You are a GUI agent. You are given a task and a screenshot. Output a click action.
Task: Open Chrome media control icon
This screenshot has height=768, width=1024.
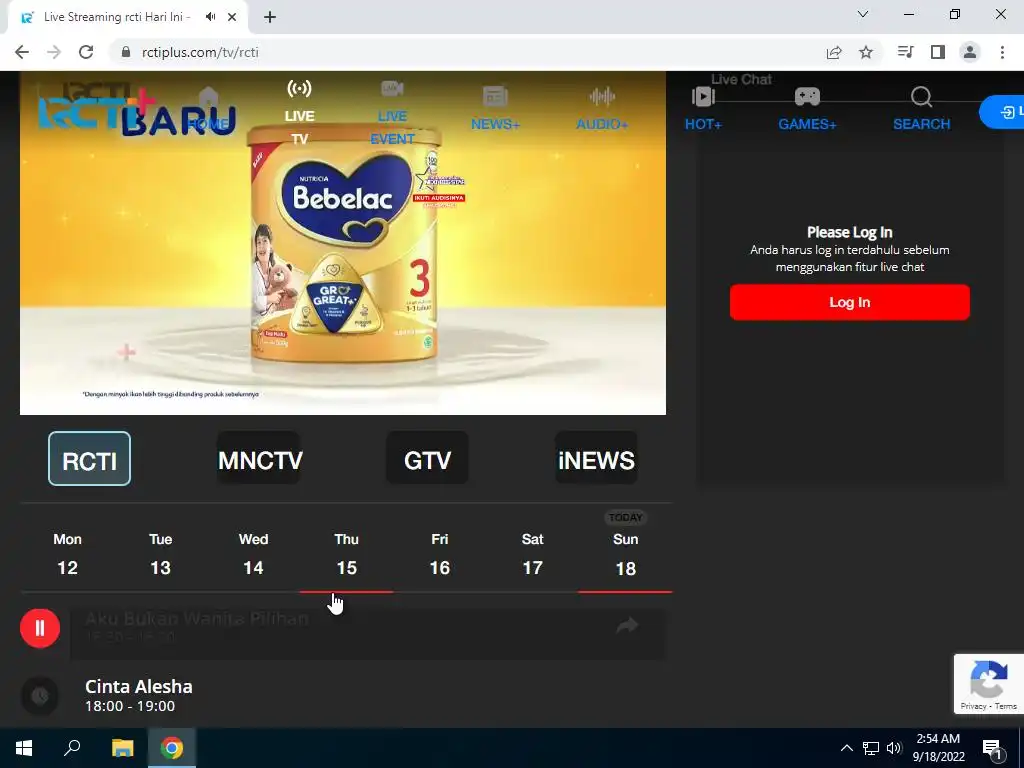[x=905, y=52]
